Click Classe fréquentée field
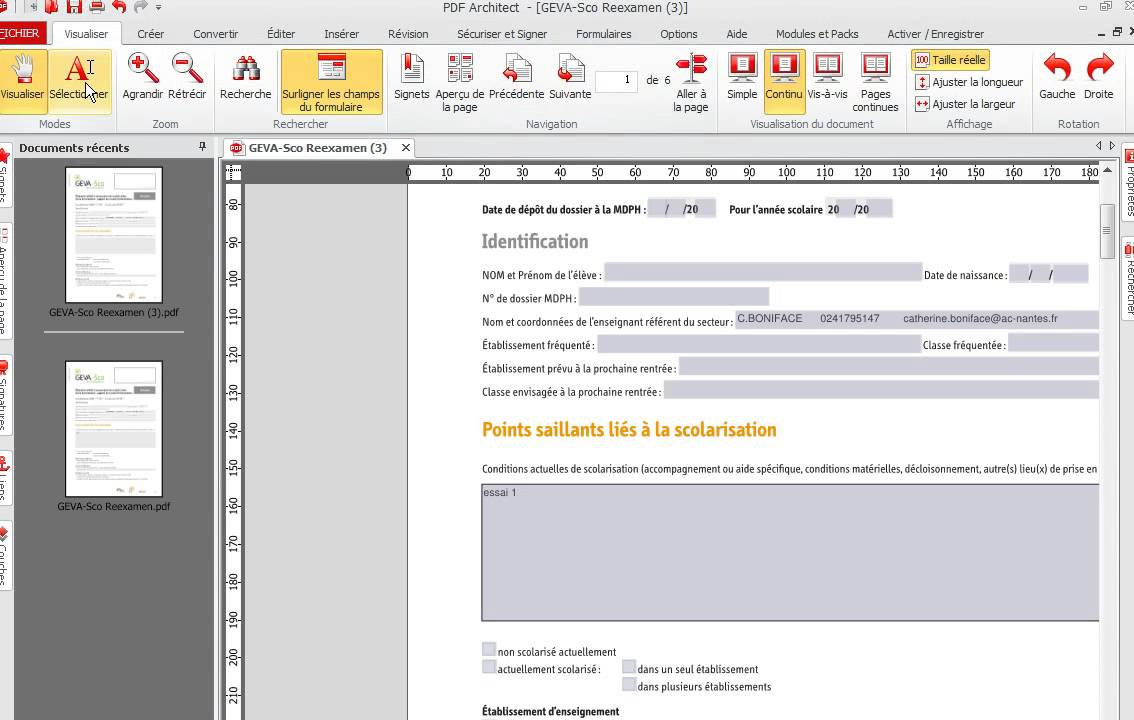Image resolution: width=1134 pixels, height=720 pixels. pos(1053,343)
